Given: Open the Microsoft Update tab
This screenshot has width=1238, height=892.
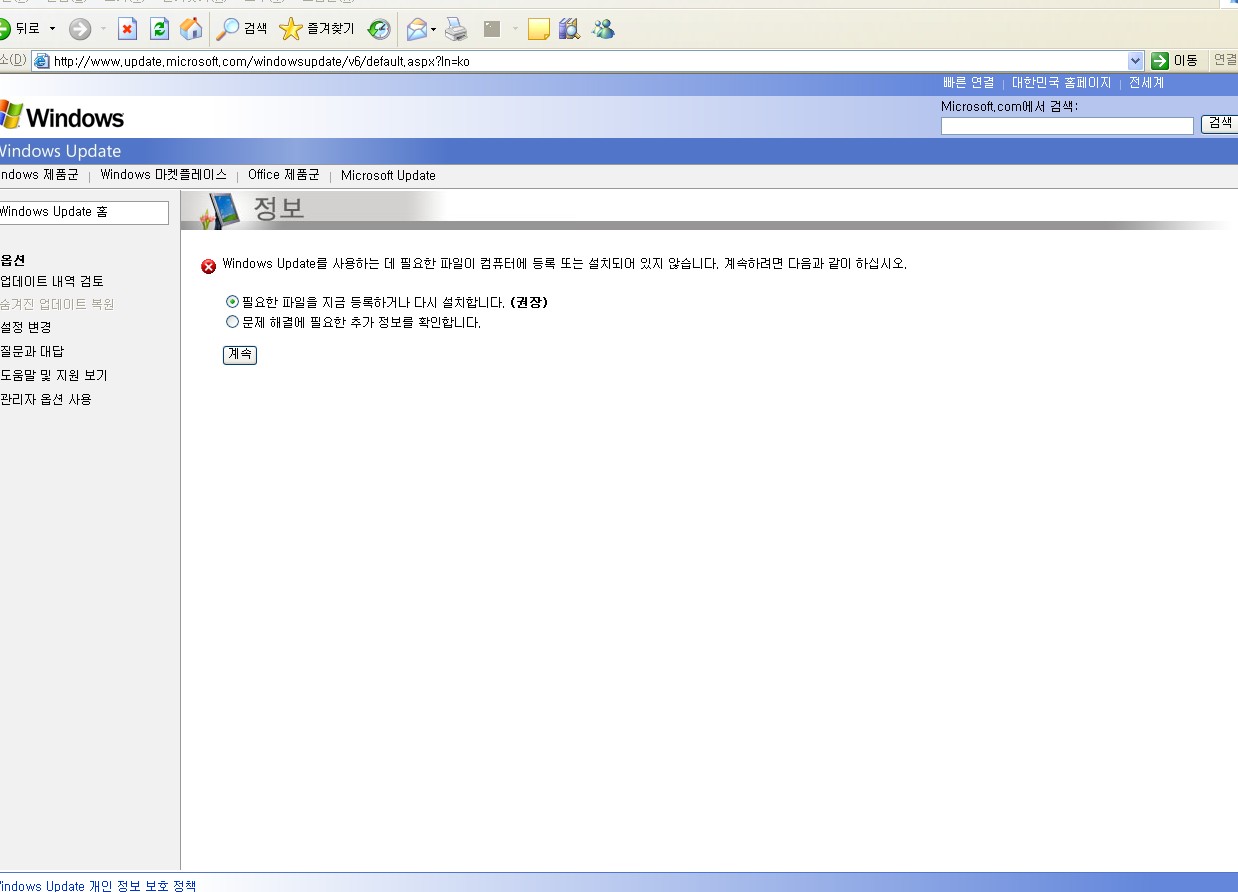Looking at the screenshot, I should pyautogui.click(x=388, y=175).
